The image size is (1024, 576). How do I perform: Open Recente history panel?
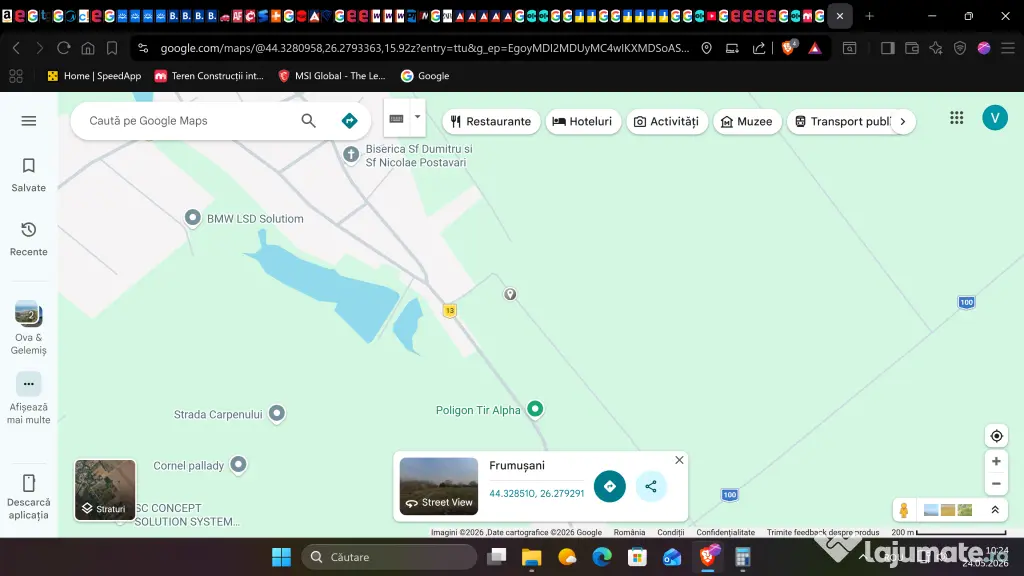[29, 239]
